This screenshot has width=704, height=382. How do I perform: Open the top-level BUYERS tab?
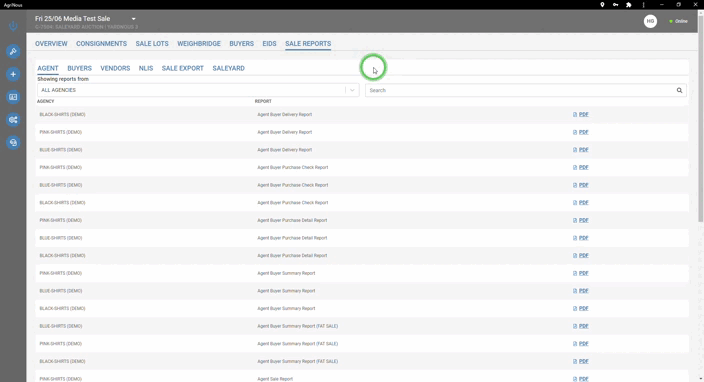242,44
